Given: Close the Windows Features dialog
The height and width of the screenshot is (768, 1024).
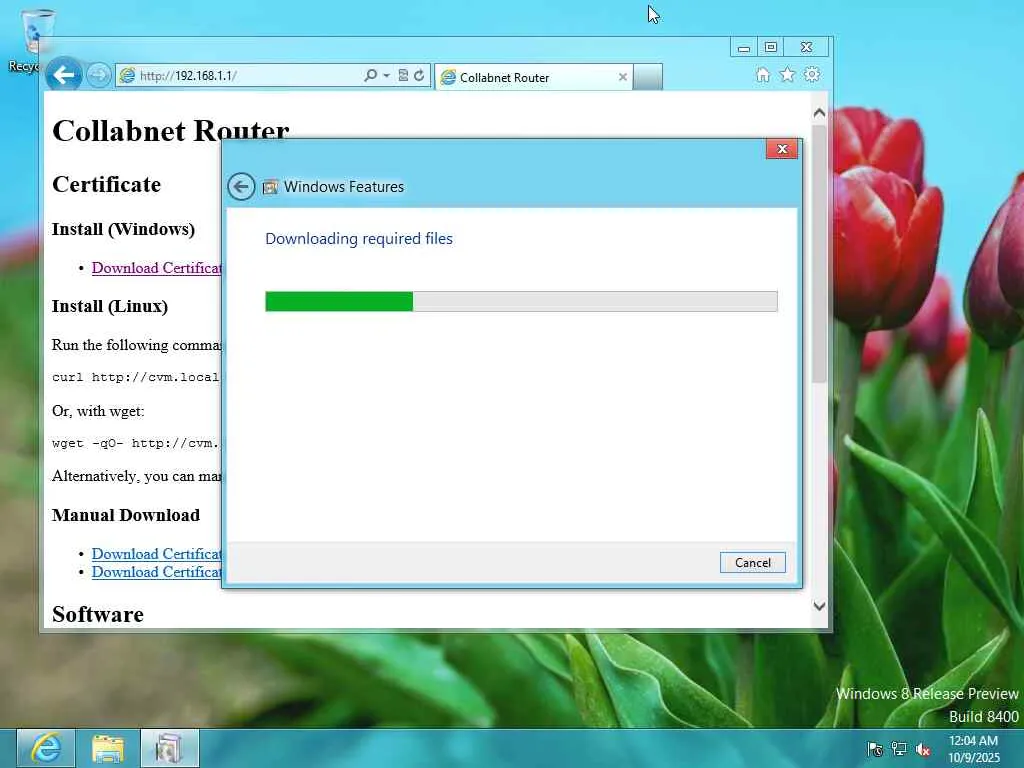Looking at the screenshot, I should pos(782,149).
